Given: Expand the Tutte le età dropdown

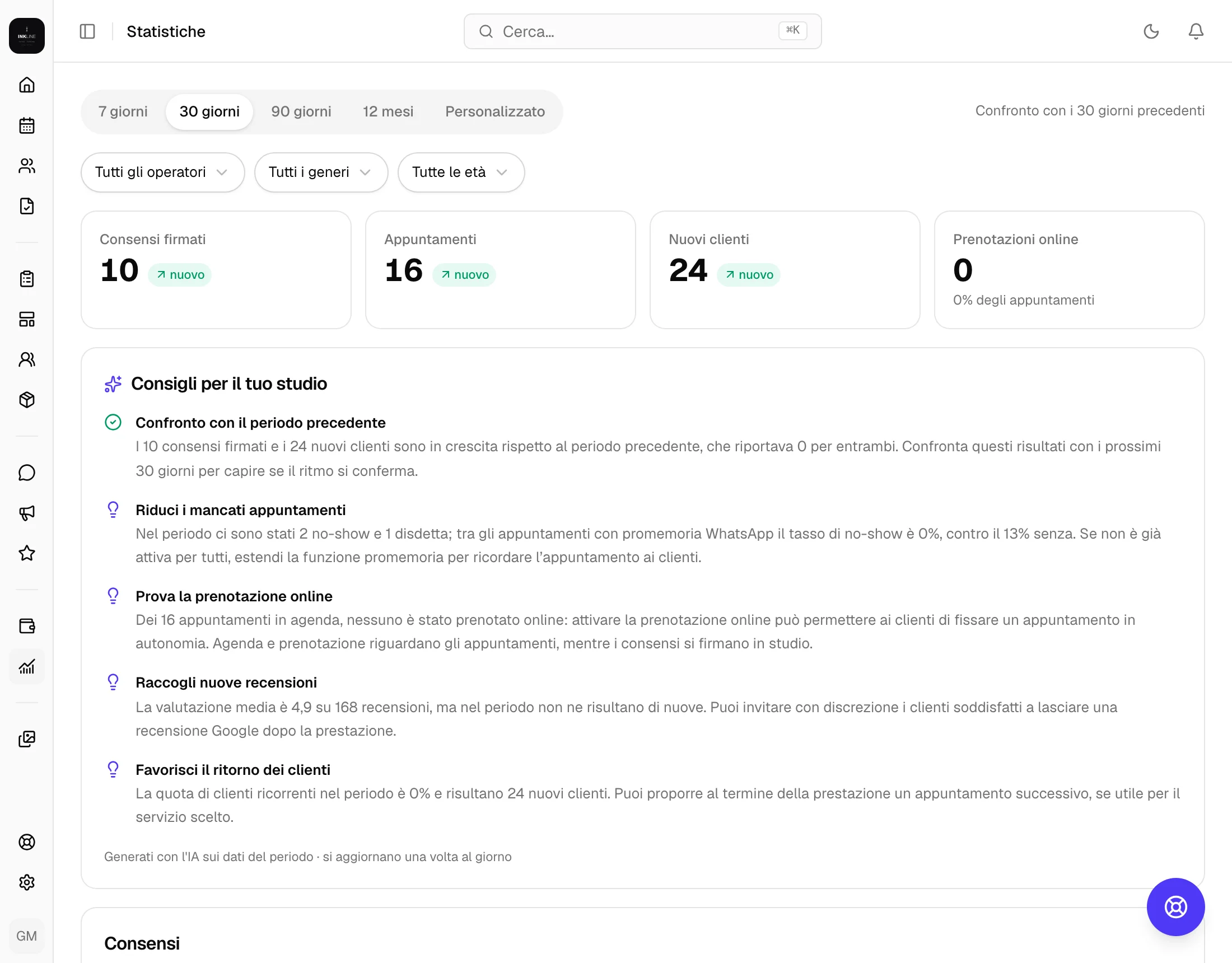Looking at the screenshot, I should [x=461, y=172].
